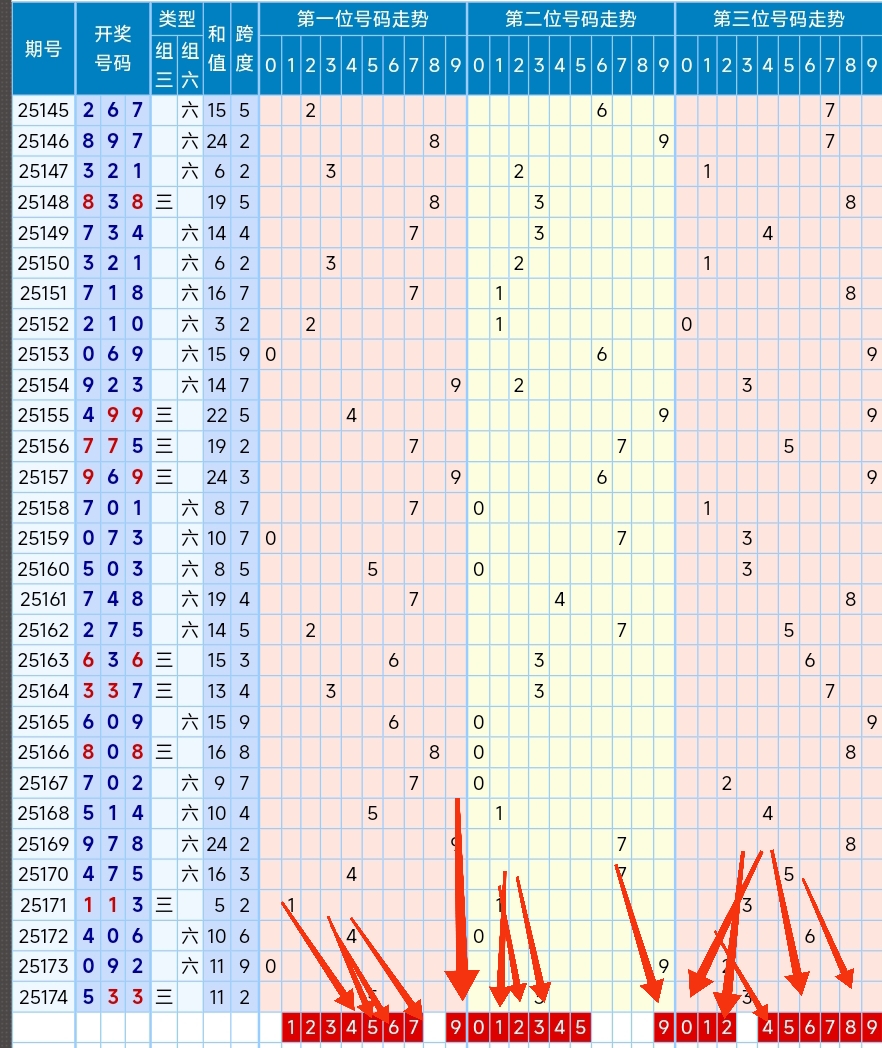Image resolution: width=882 pixels, height=1048 pixels.
Task: Click sum value 22 in row 25155
Action: (216, 416)
